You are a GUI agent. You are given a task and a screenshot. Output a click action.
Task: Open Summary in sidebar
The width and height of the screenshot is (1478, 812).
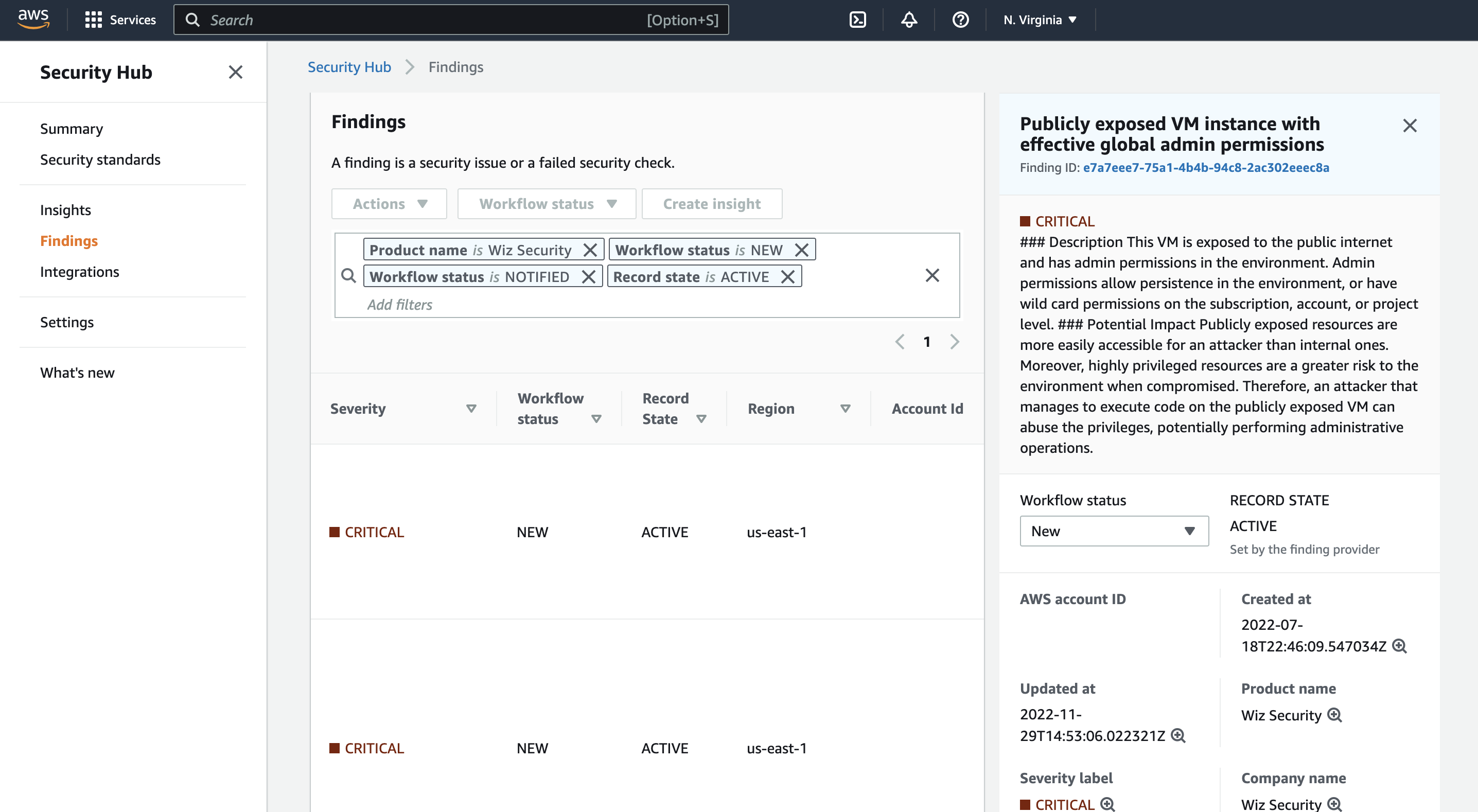coord(72,129)
